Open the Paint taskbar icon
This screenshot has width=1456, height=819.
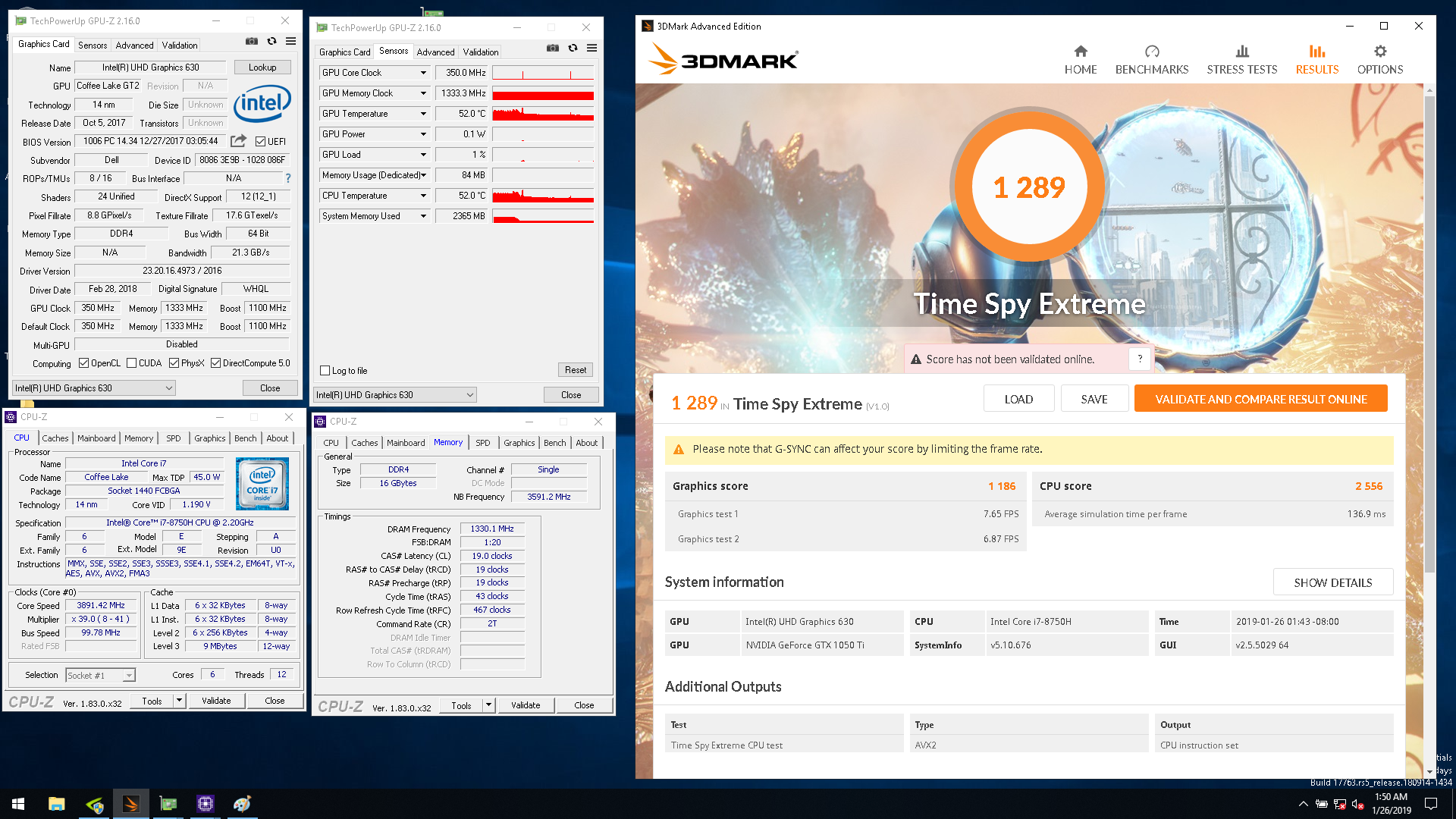coord(242,804)
